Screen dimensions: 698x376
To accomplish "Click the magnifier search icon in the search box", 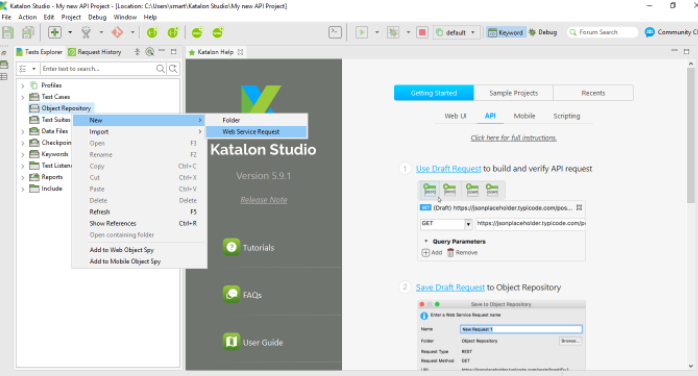I will [x=160, y=69].
